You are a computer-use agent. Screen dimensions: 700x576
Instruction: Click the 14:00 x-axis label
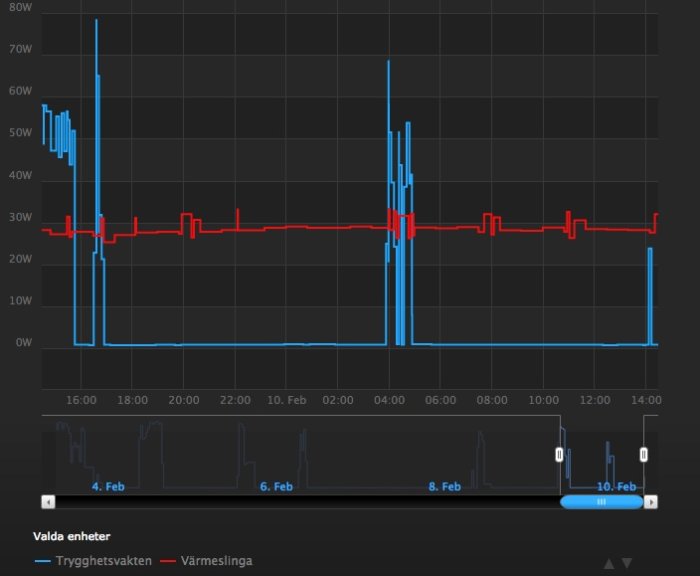[x=646, y=400]
